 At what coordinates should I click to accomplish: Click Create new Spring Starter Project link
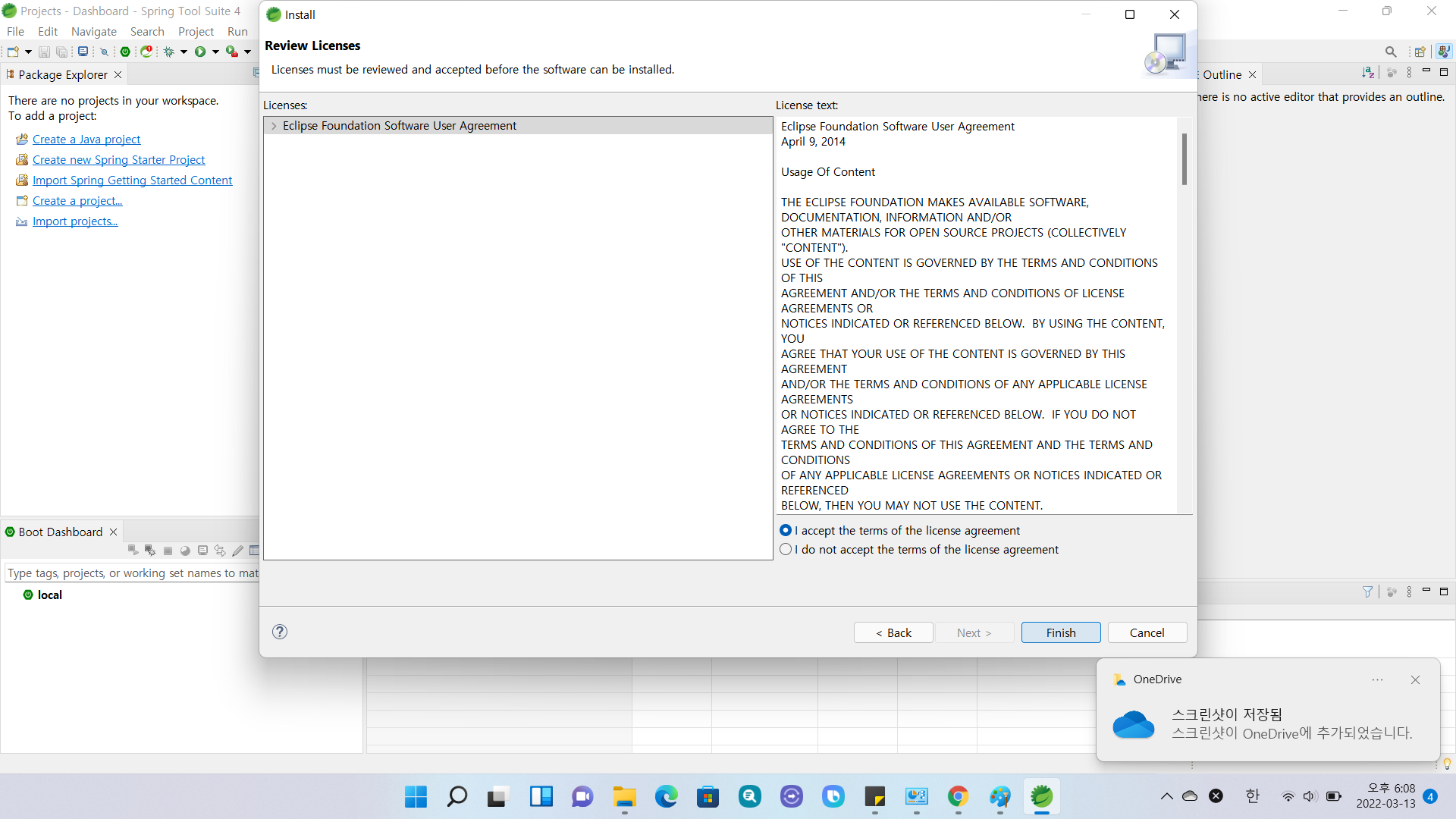click(x=118, y=160)
